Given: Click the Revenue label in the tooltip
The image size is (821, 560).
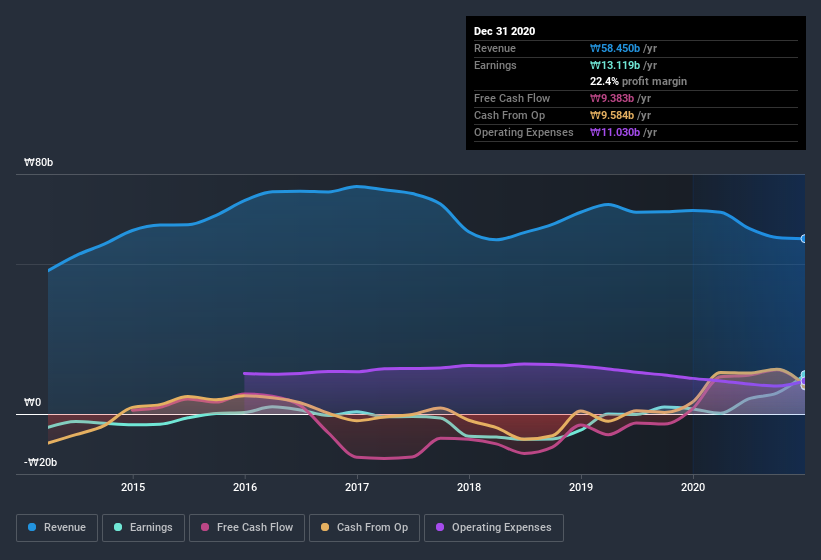Looking at the screenshot, I should pos(495,48).
